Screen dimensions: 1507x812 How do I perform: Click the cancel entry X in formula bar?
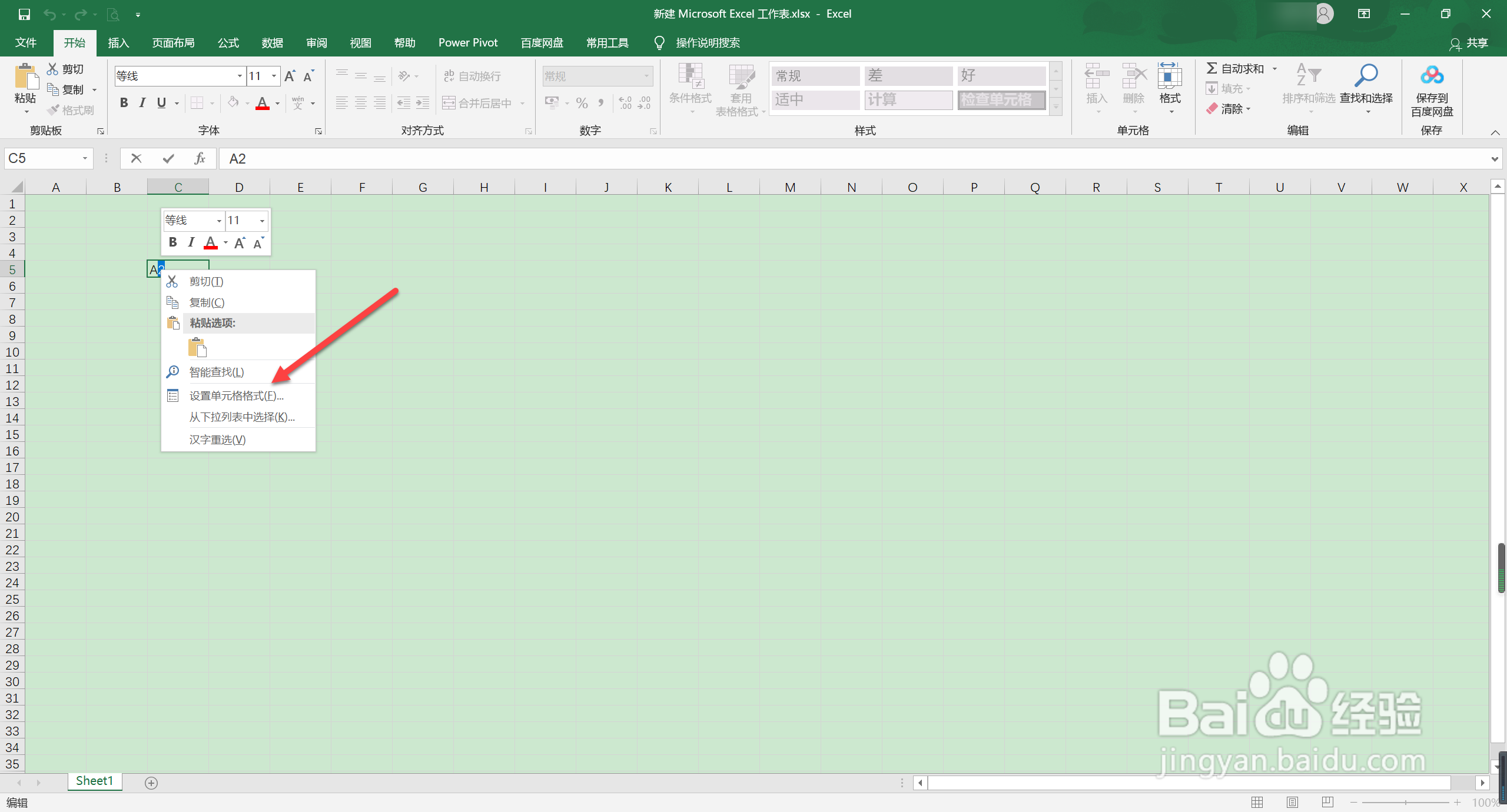click(x=136, y=158)
